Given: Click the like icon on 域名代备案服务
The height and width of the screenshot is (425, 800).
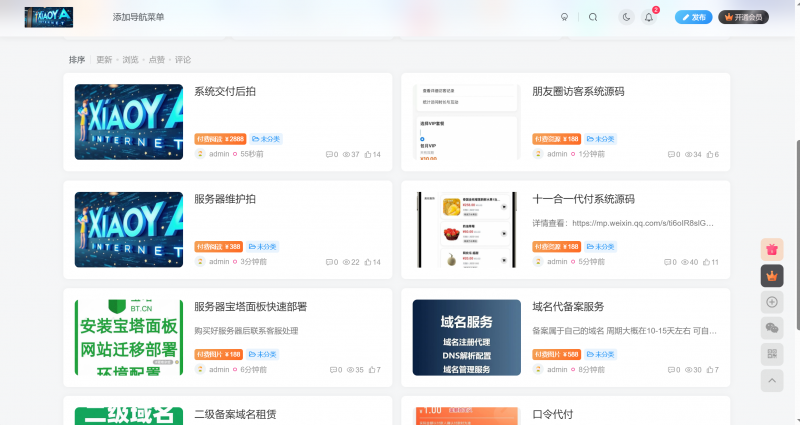Looking at the screenshot, I should click(x=710, y=369).
